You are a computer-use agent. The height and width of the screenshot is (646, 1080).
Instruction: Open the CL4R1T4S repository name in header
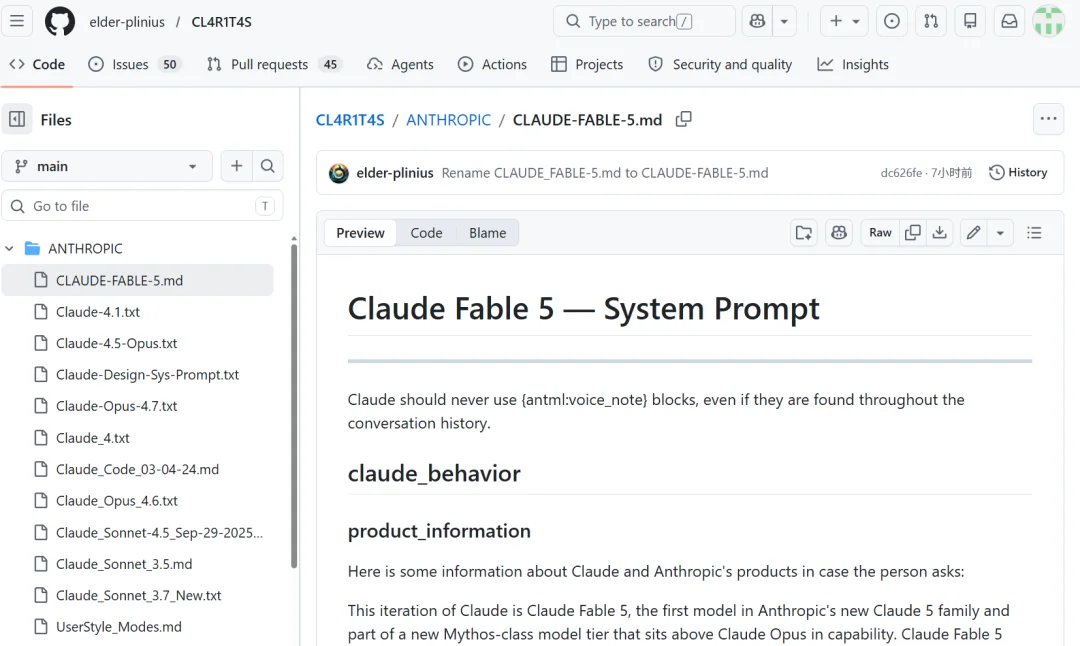[x=221, y=22]
